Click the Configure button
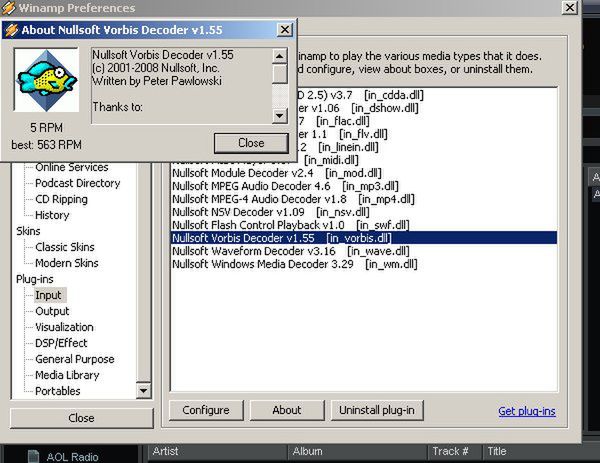The width and height of the screenshot is (600, 463). (206, 410)
